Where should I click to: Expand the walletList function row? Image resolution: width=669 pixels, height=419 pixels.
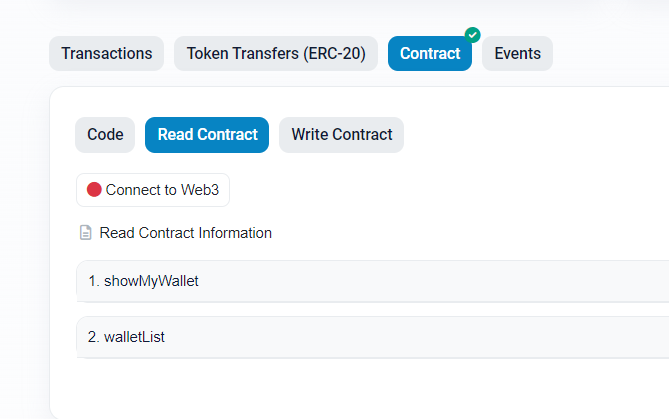pos(373,337)
